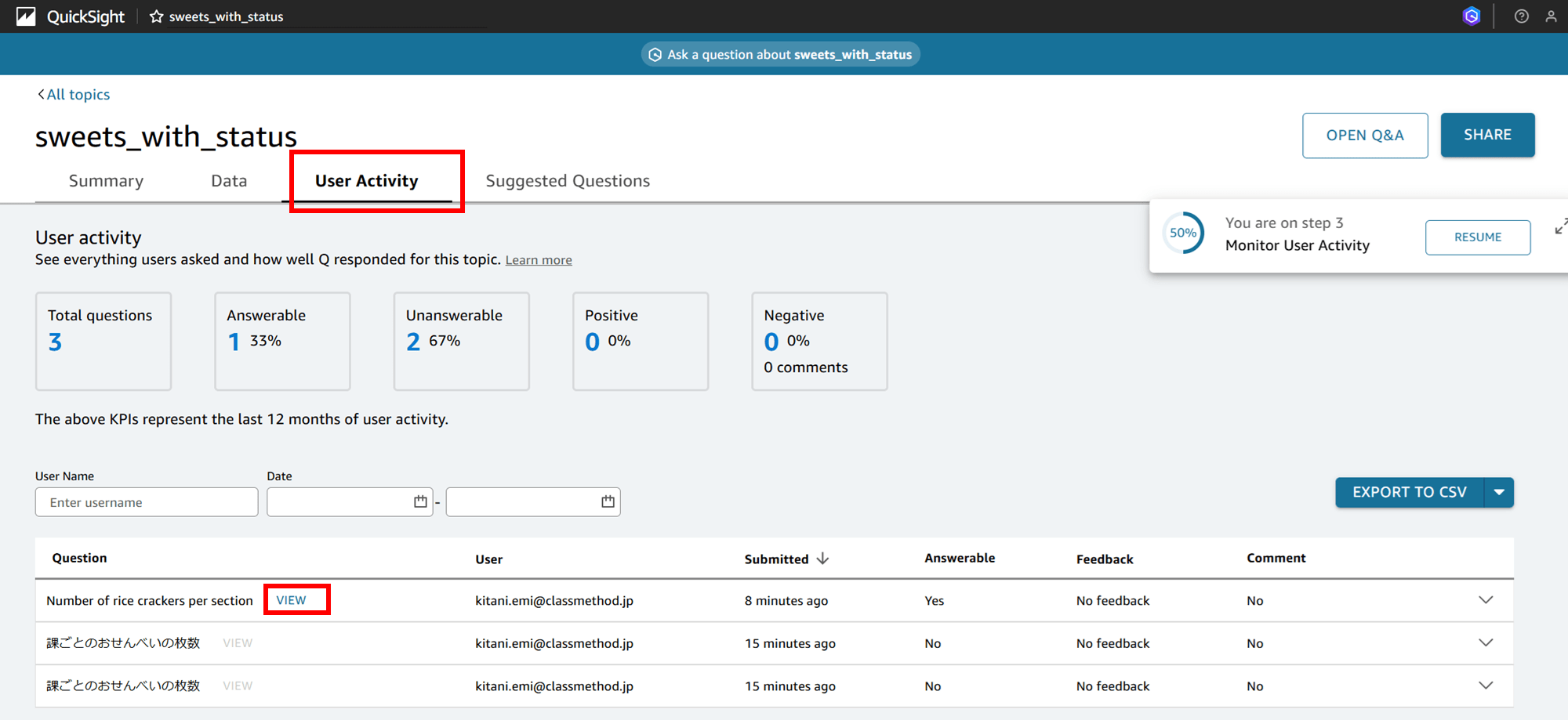Screen dimensions: 1568x720
Task: Click the Ask a question Q icon
Action: (655, 55)
